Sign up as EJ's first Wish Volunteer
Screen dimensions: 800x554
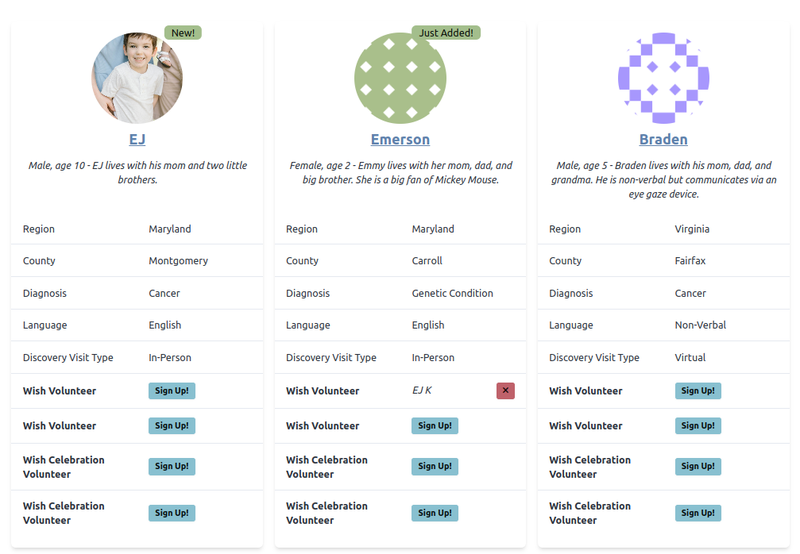click(x=172, y=391)
